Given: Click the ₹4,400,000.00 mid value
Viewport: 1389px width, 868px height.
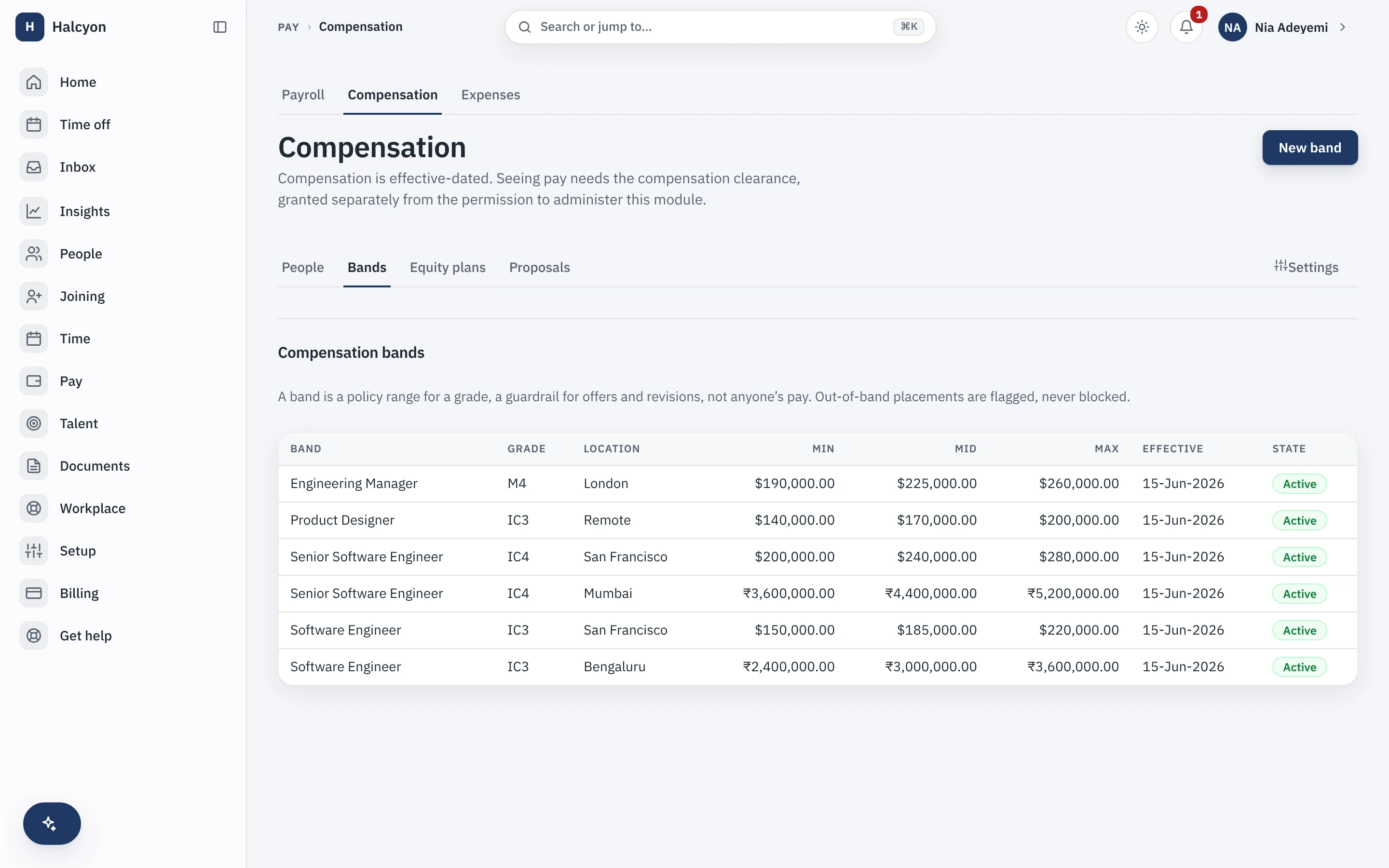Looking at the screenshot, I should coord(931,593).
